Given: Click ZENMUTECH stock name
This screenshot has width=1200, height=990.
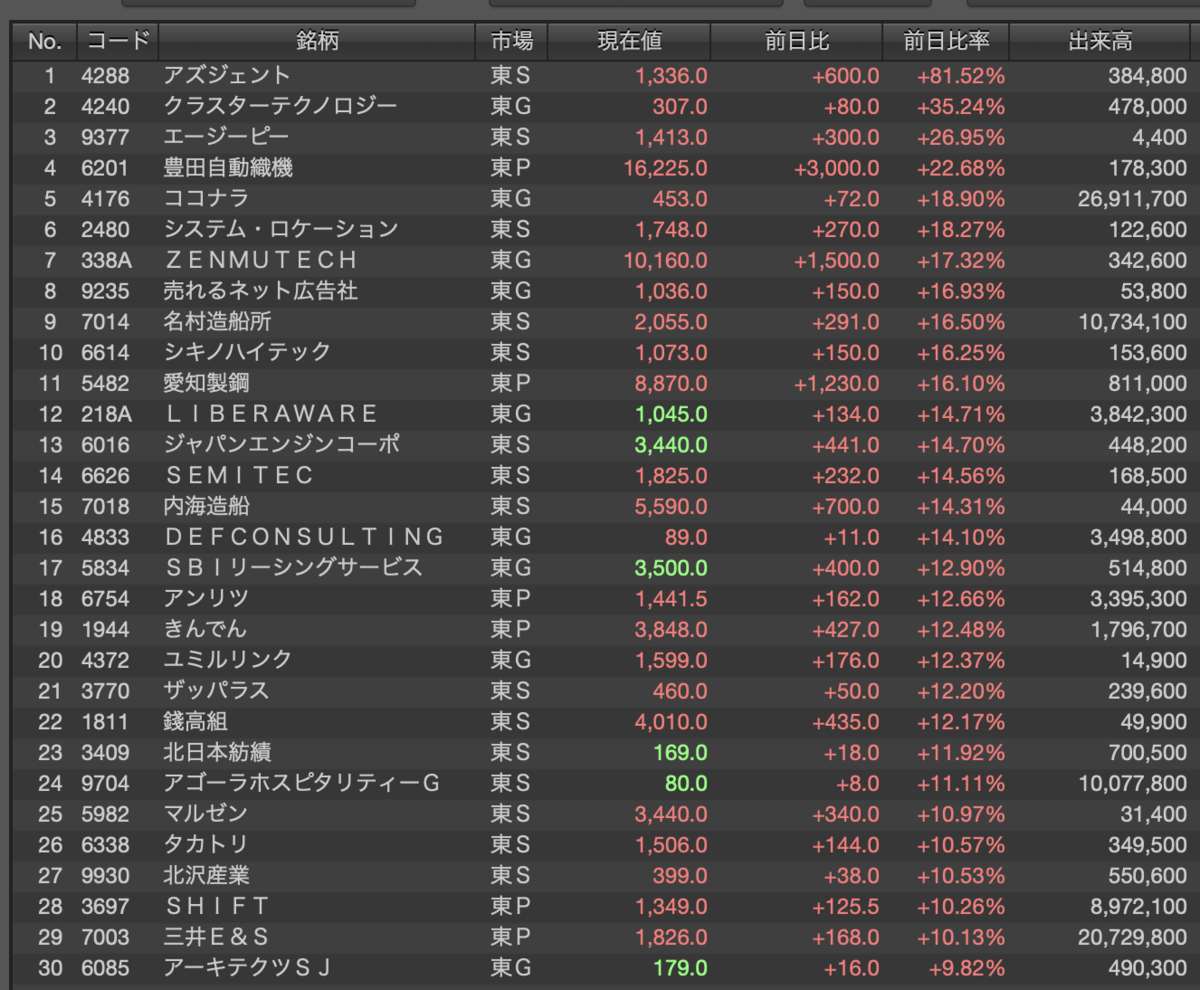Looking at the screenshot, I should point(261,260).
